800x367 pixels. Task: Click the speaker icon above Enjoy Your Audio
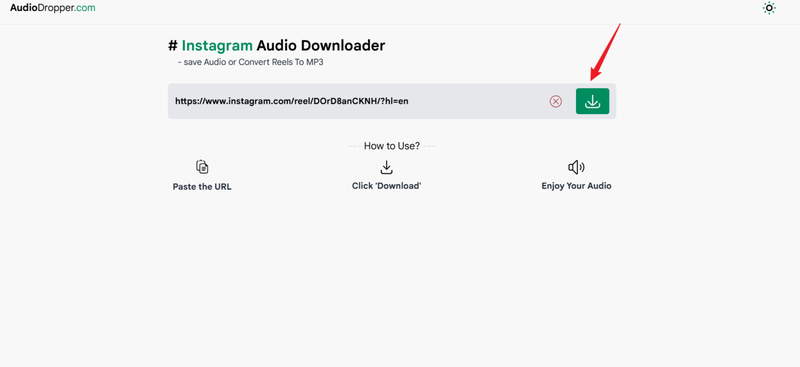coord(576,167)
